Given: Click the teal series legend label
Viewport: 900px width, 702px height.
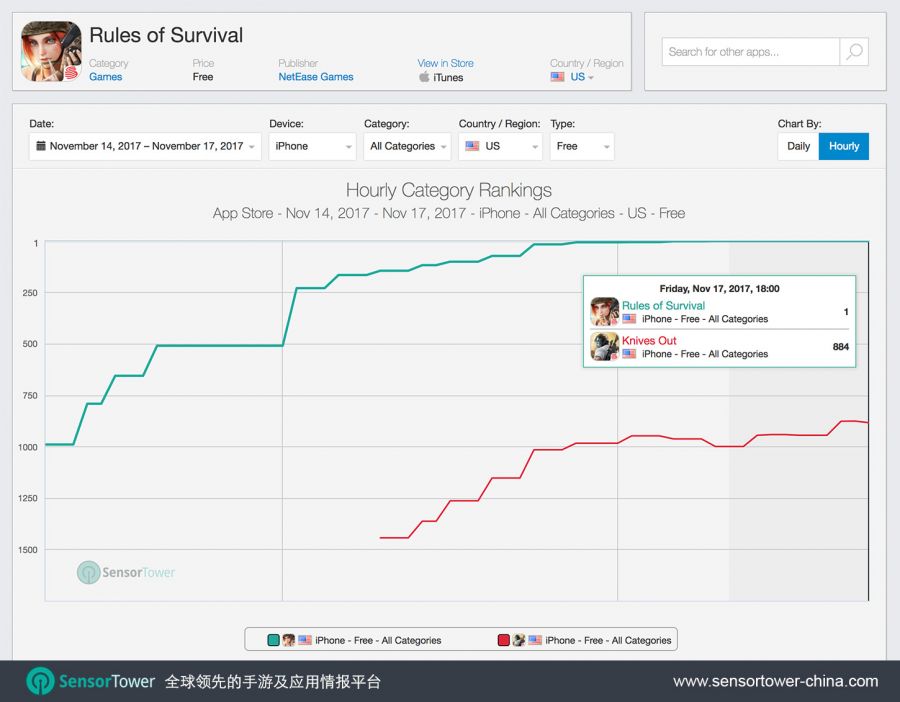Looking at the screenshot, I should click(x=378, y=640).
